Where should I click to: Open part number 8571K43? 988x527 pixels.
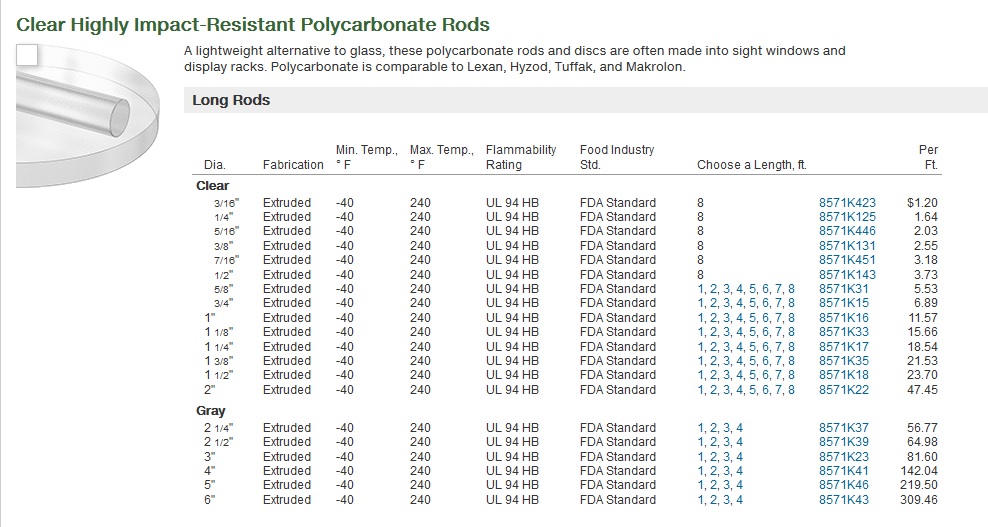click(x=844, y=500)
